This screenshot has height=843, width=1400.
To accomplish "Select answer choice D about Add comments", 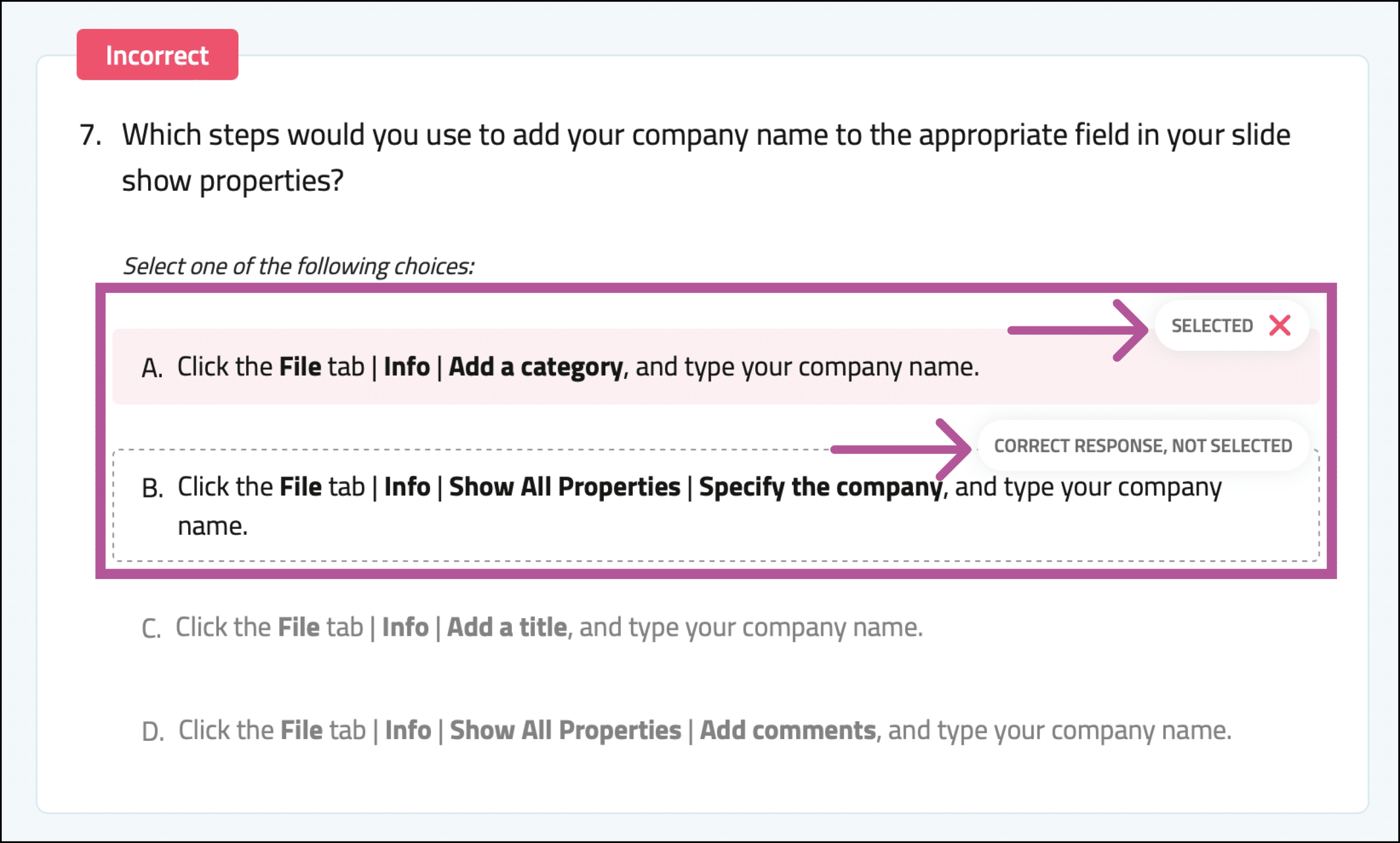I will [x=716, y=730].
